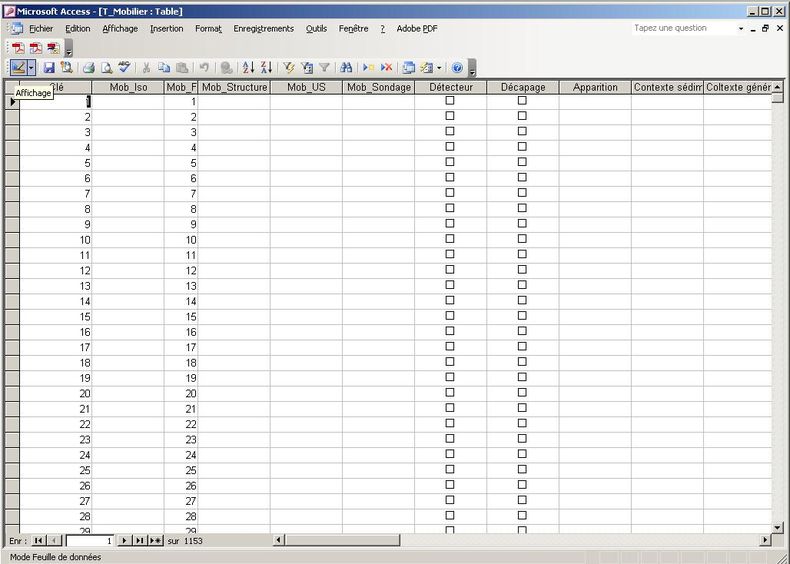Go to last record navigation button
Screen dimensions: 790x564
click(x=140, y=541)
